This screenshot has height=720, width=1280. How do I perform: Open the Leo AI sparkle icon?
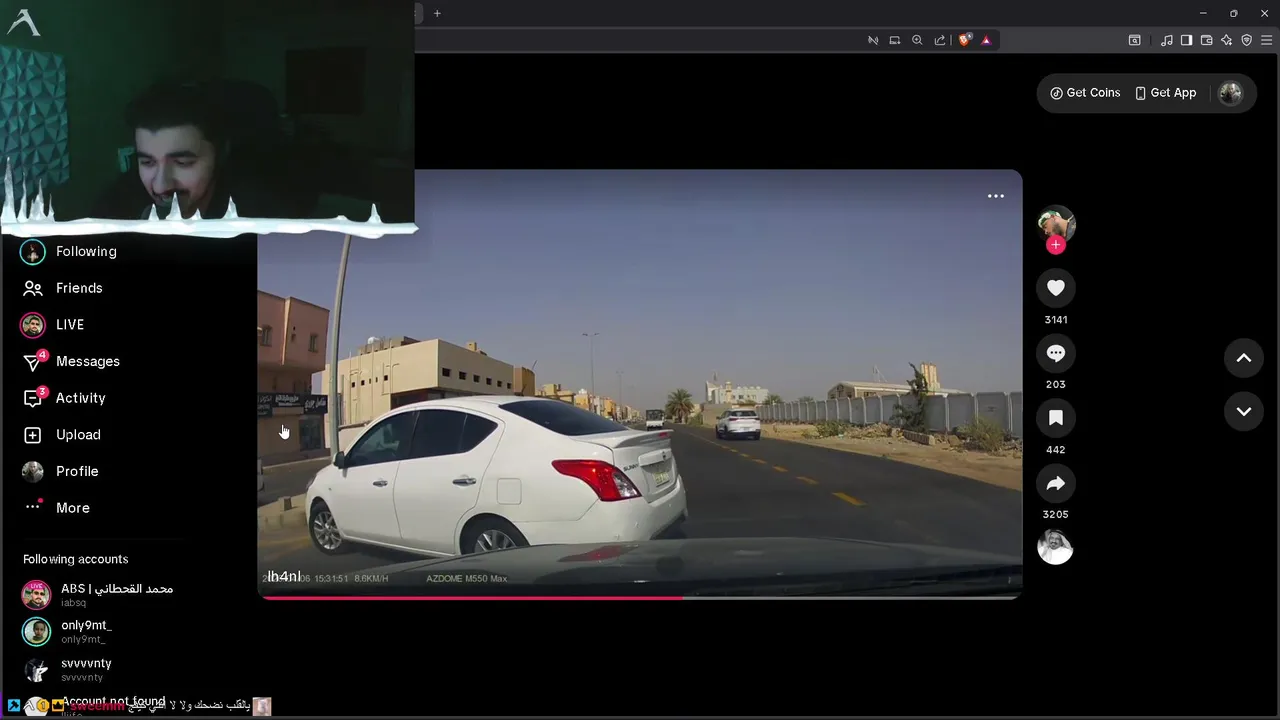1227,40
